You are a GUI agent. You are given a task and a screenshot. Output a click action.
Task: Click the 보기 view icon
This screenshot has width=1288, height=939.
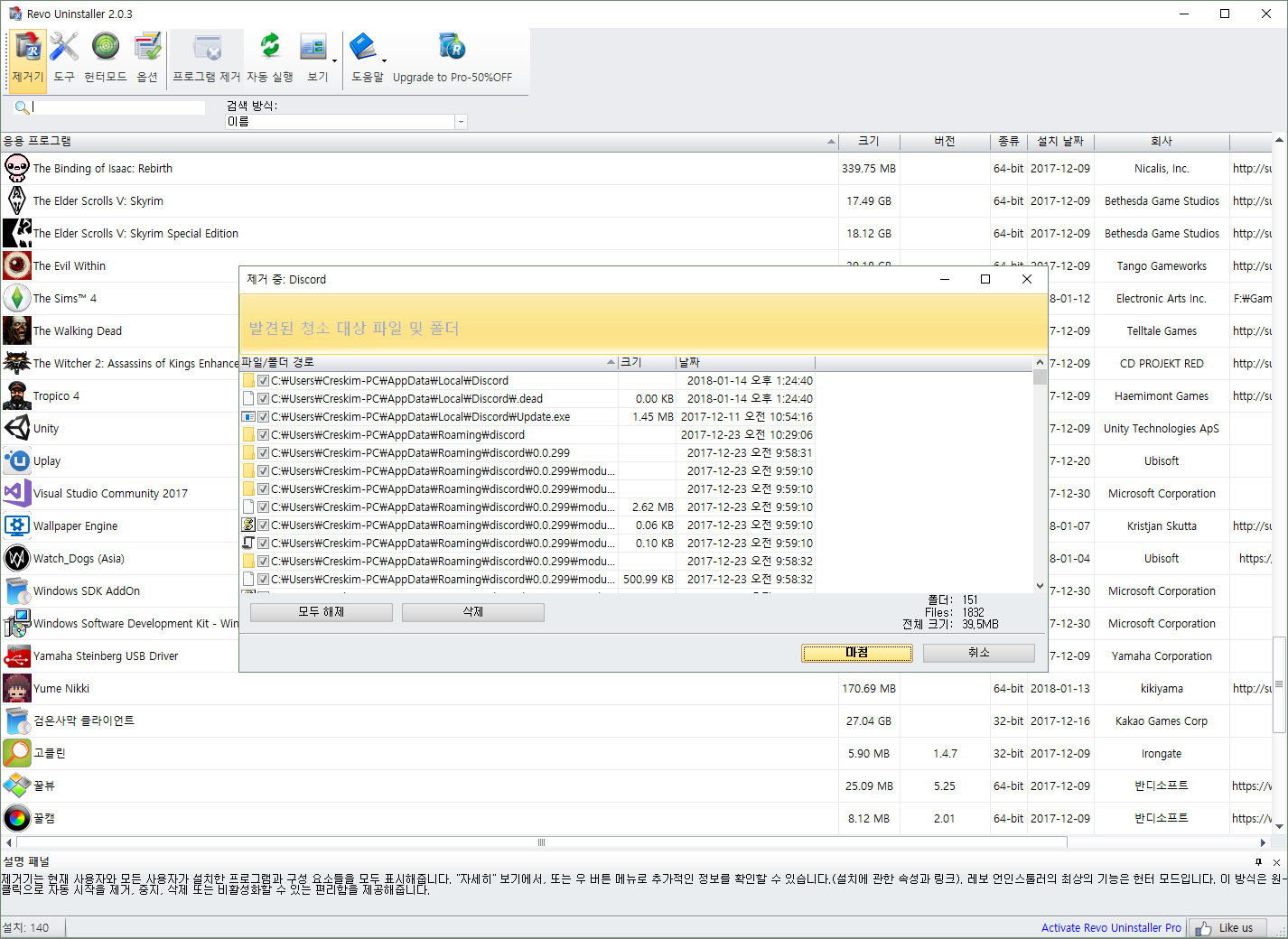coord(313,46)
